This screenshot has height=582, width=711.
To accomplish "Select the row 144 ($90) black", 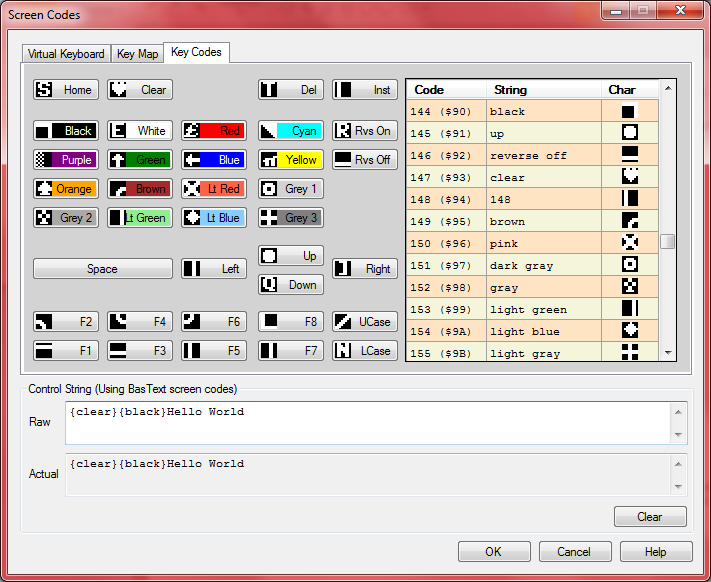I will (532, 111).
